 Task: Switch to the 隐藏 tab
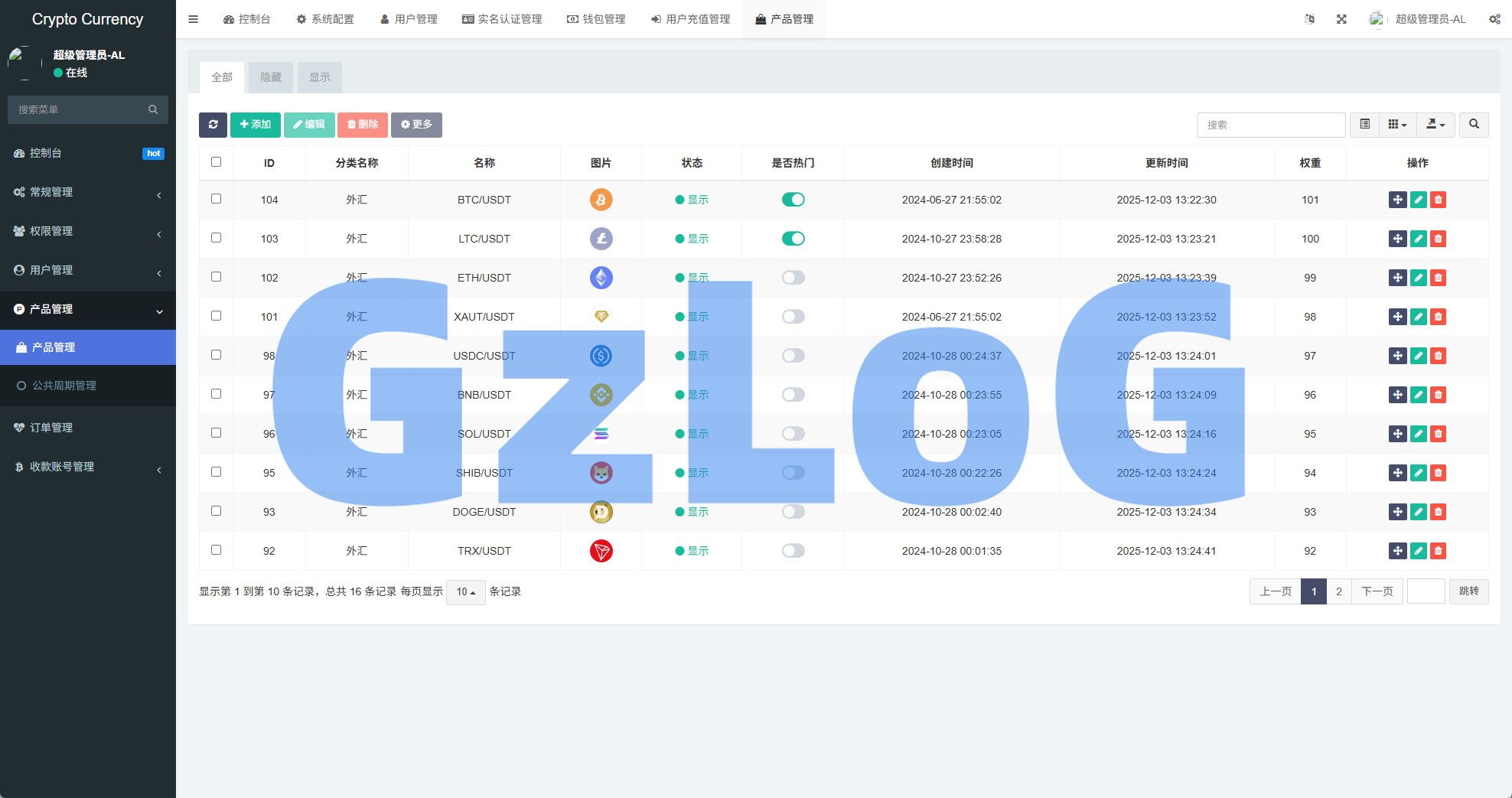(270, 77)
